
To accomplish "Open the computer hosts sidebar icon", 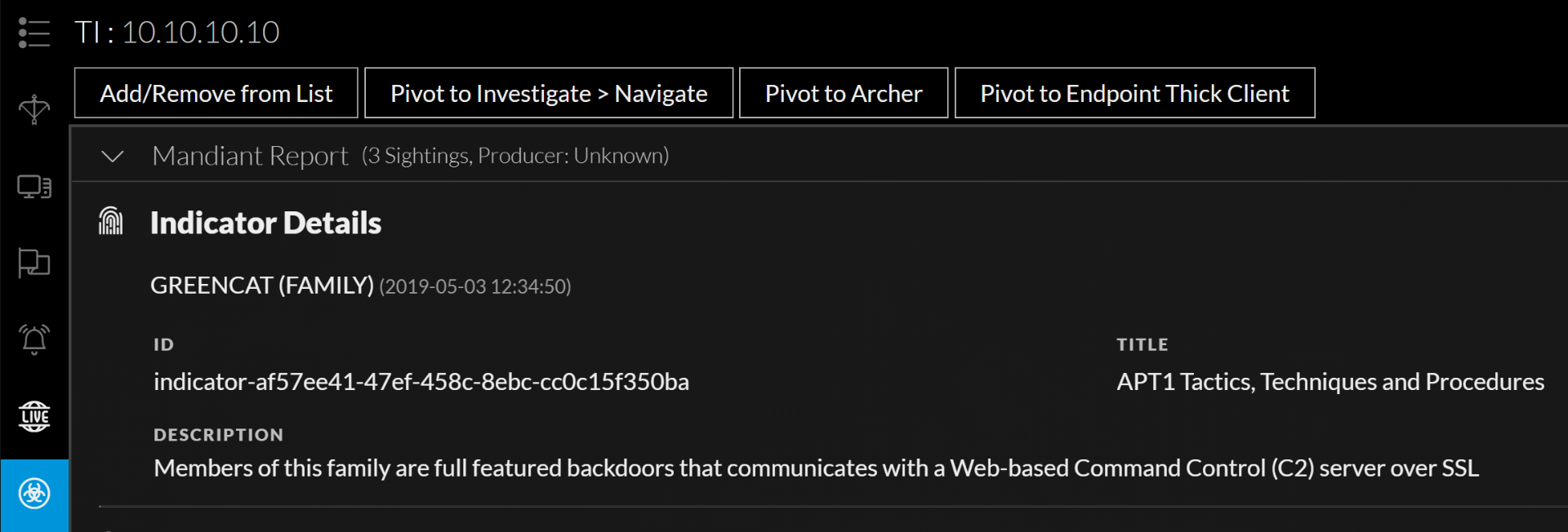I will click(x=34, y=187).
